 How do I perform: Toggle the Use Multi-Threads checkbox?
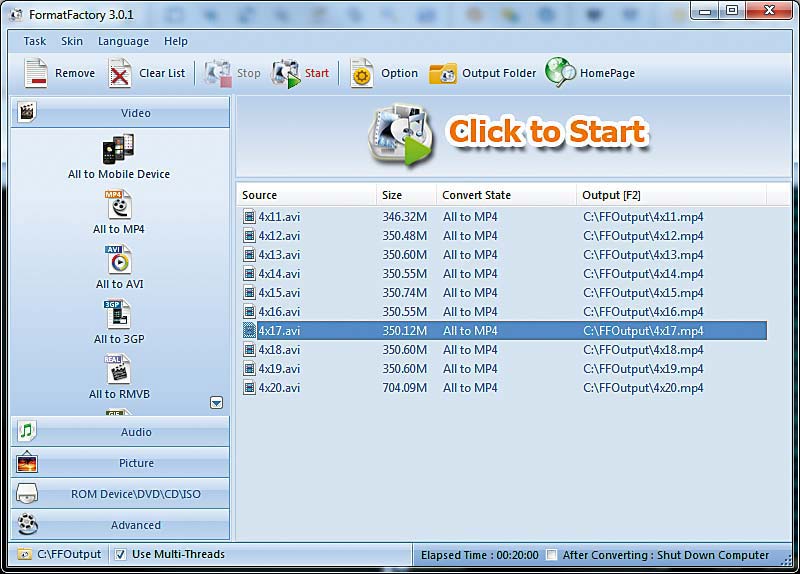tap(120, 555)
